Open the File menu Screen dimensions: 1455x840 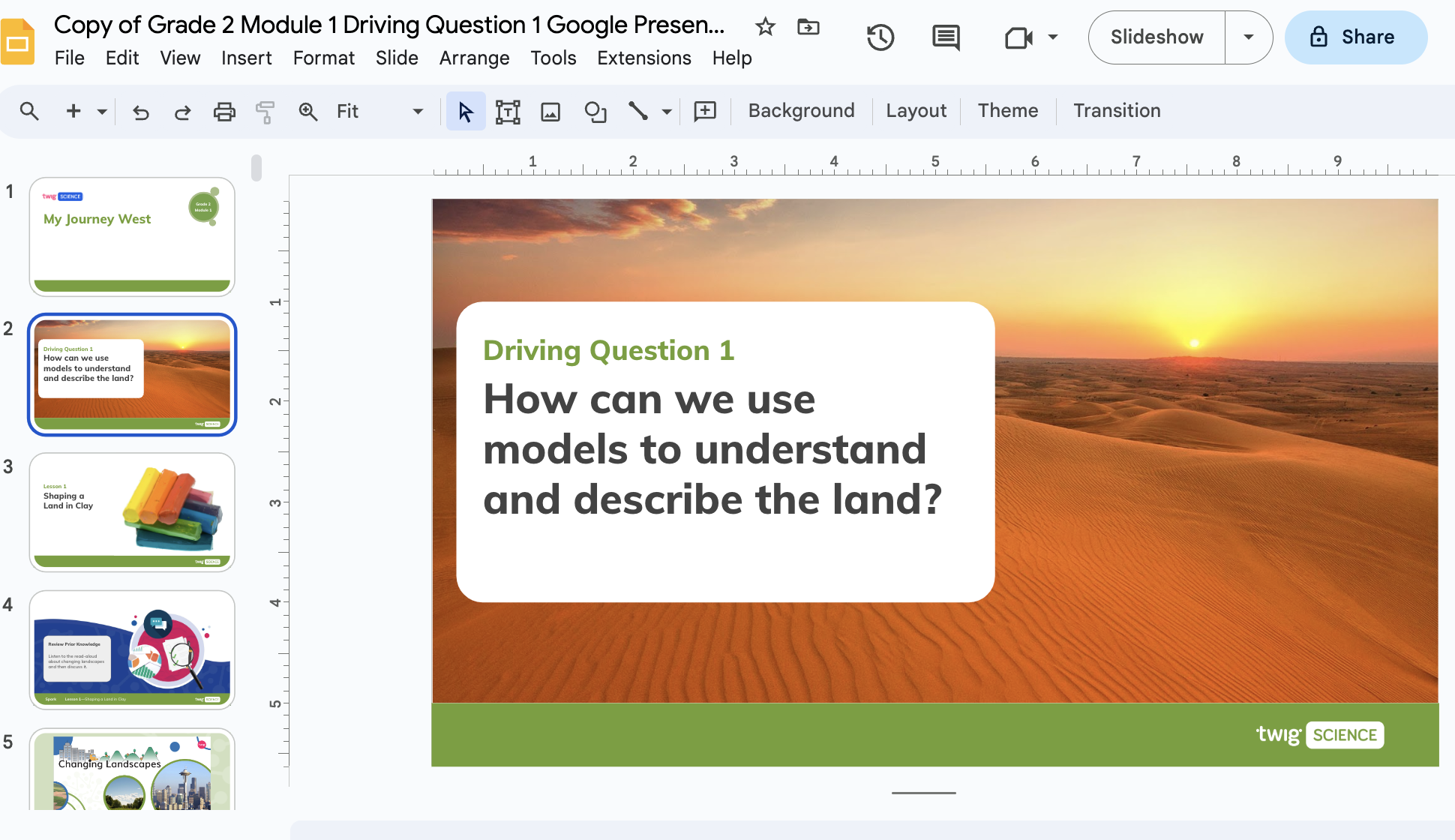[x=70, y=58]
